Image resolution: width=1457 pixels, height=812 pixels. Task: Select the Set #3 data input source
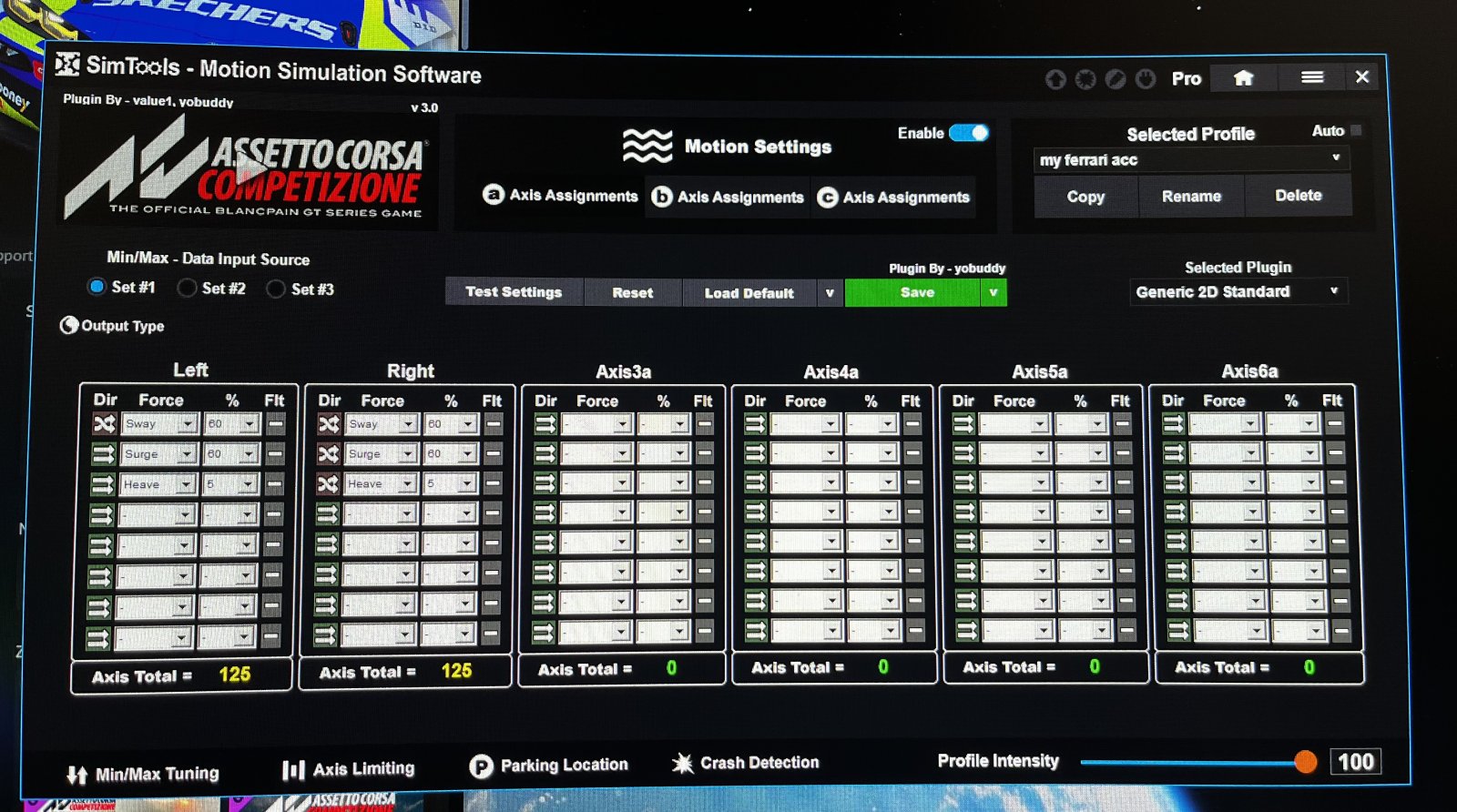276,289
